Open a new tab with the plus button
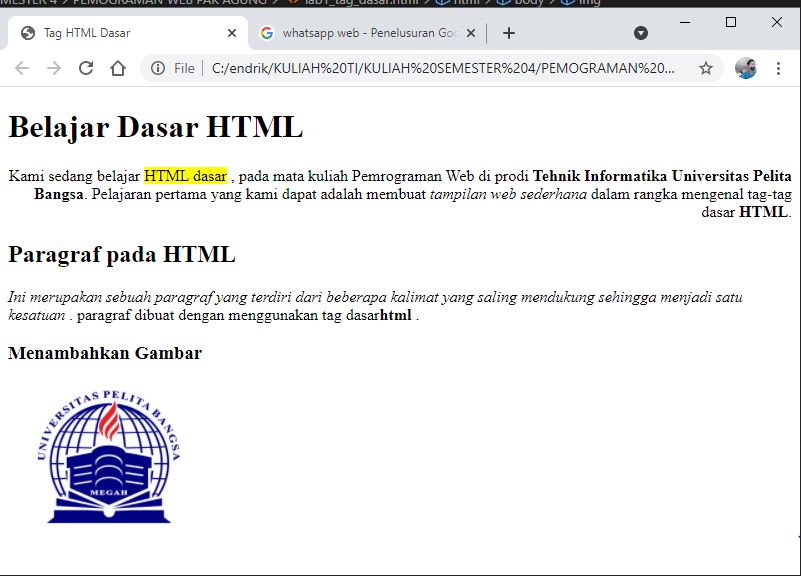This screenshot has height=576, width=801. [510, 32]
